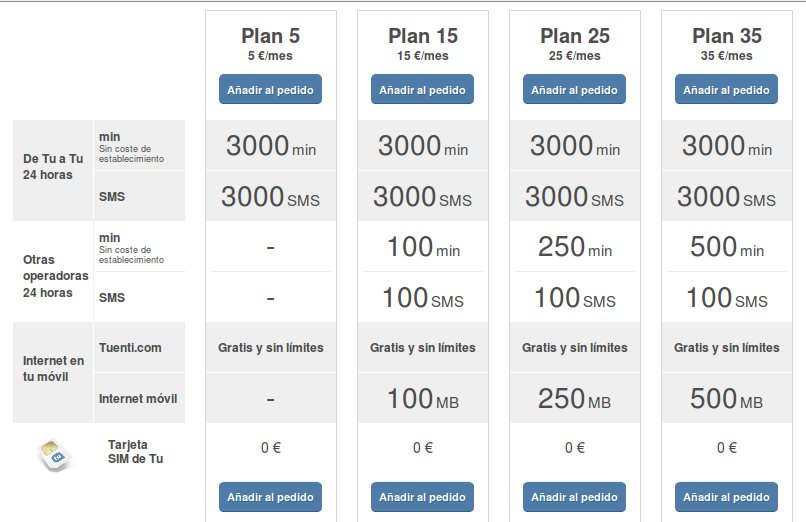Select the Plan 15 column heading
This screenshot has width=806, height=522.
click(x=423, y=36)
